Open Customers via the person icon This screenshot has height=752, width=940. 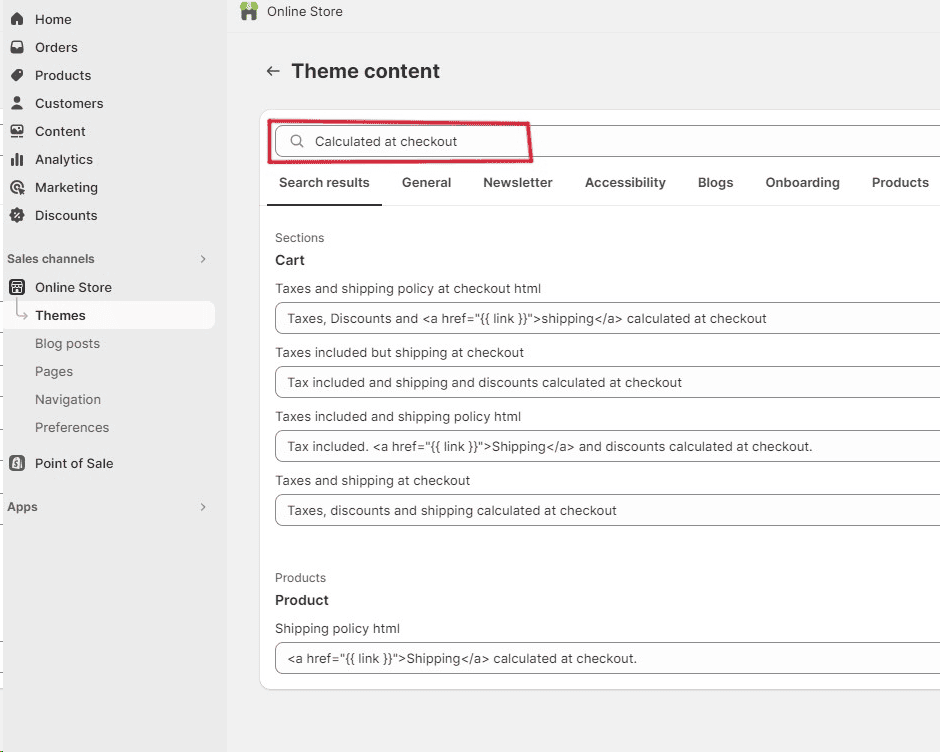click(16, 103)
